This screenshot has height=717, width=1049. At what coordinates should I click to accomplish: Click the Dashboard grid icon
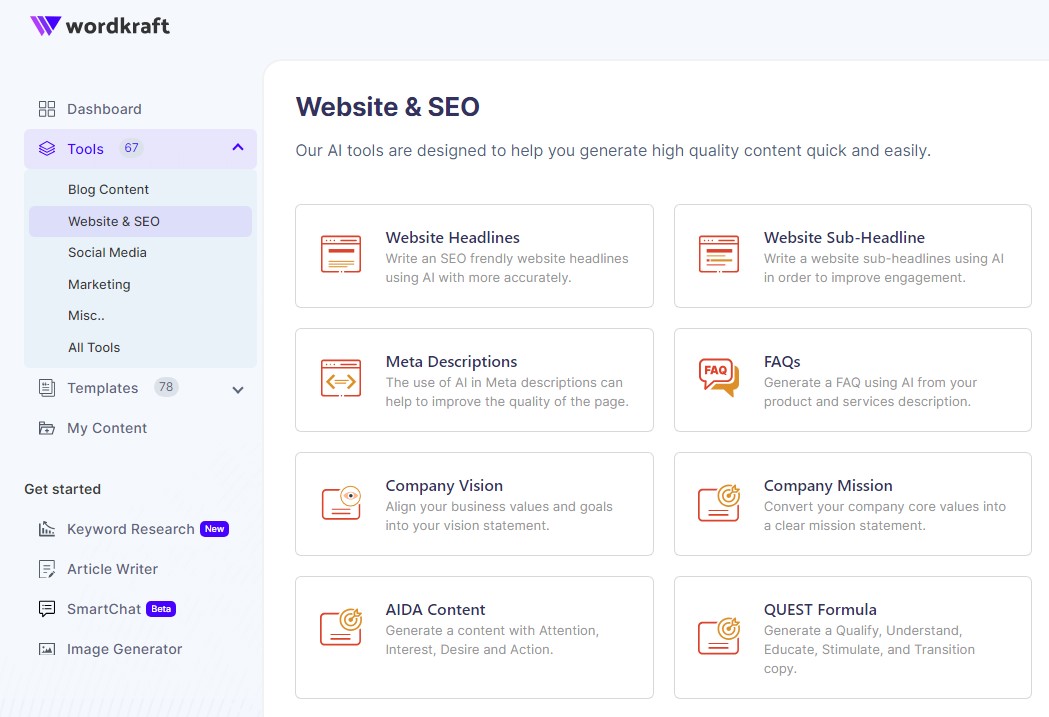(x=46, y=108)
